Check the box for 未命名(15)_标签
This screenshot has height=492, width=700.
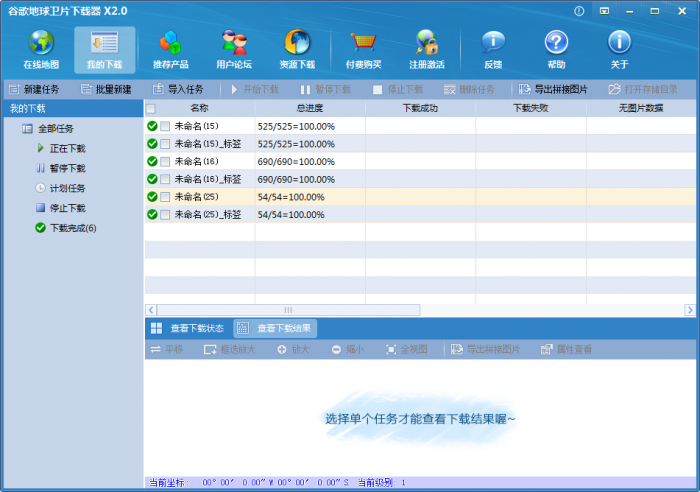click(165, 144)
